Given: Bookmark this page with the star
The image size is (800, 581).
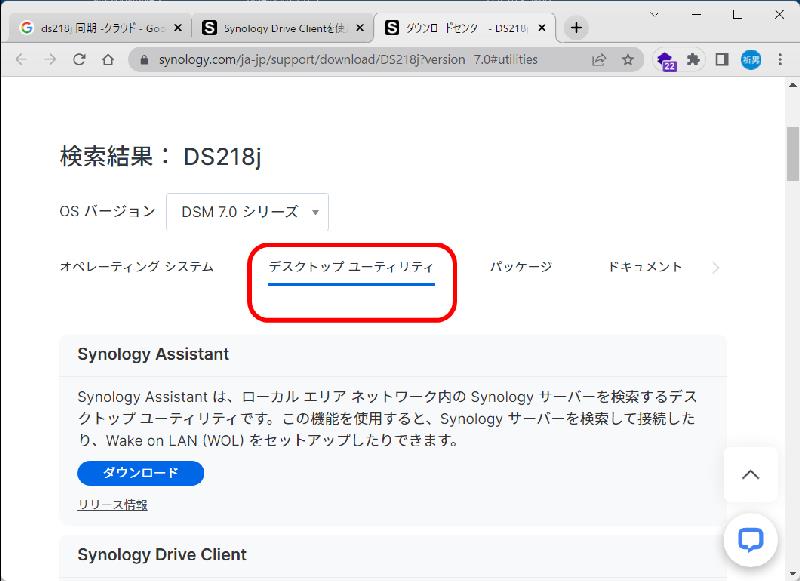Looking at the screenshot, I should tap(628, 60).
